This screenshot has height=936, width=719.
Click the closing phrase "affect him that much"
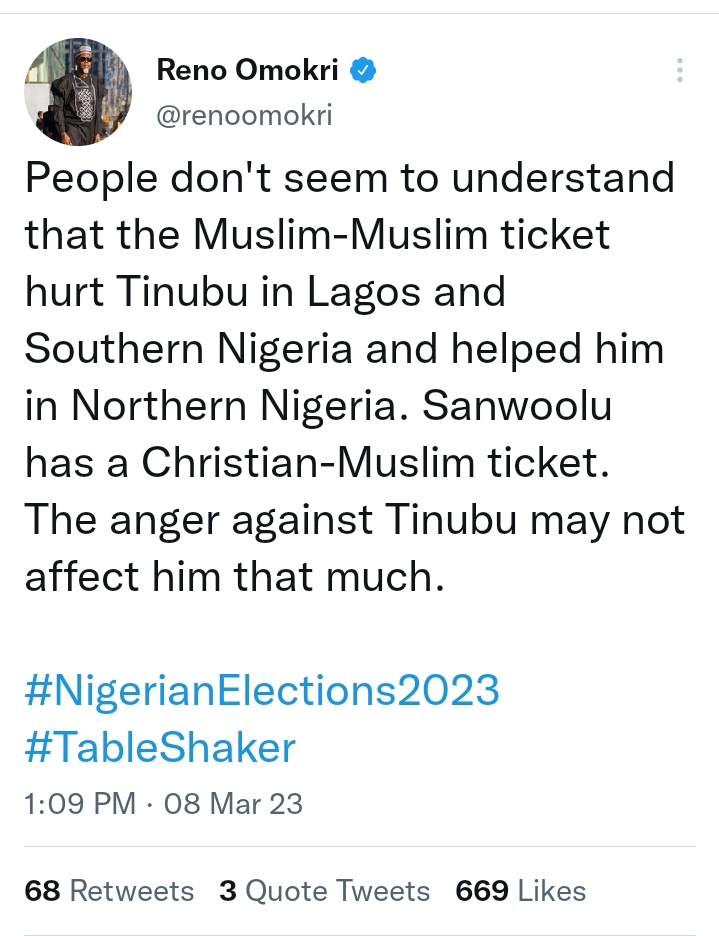[x=233, y=577]
